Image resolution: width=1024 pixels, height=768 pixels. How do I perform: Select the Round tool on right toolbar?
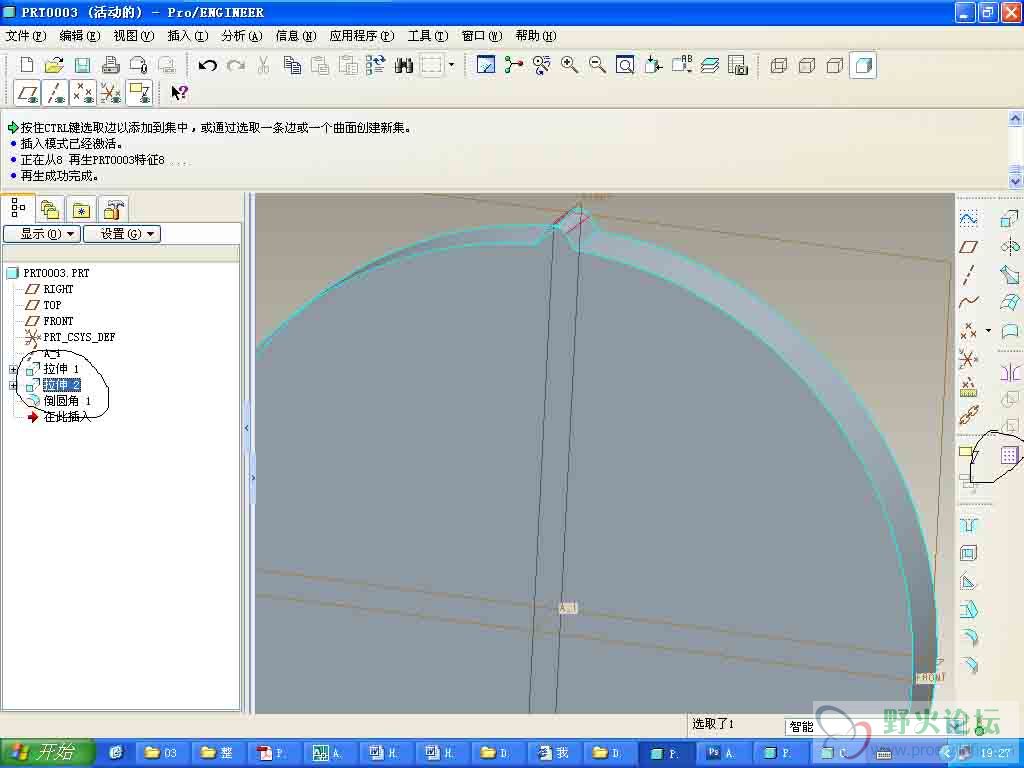coord(968,637)
